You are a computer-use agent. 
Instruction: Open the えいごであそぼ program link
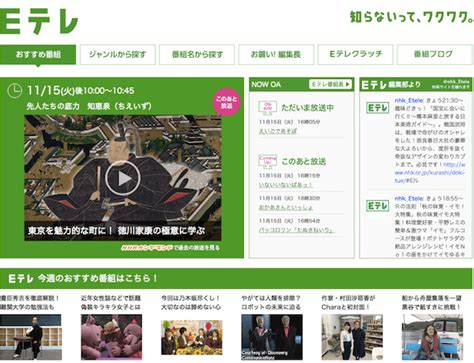pos(278,131)
